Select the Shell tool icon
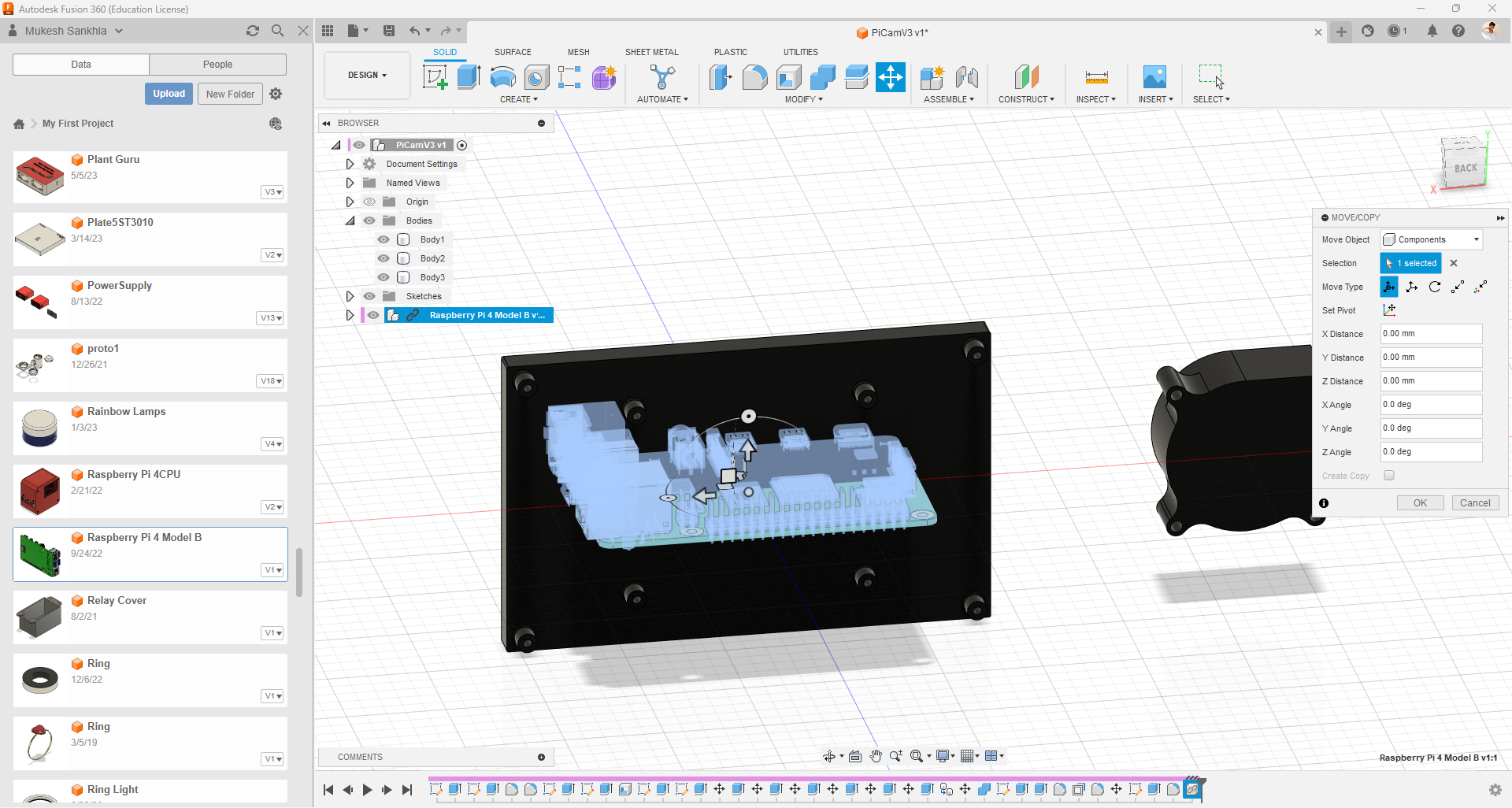The width and height of the screenshot is (1512, 808). pos(788,77)
